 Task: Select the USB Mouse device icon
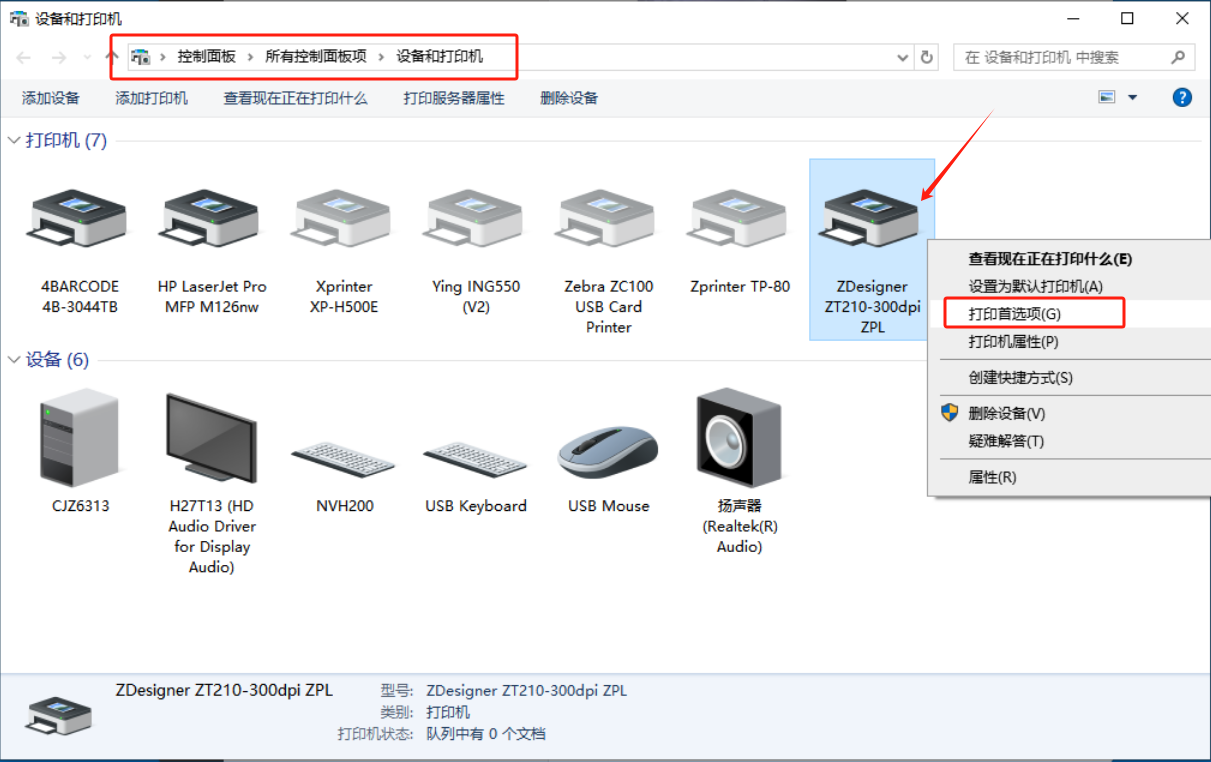(608, 452)
